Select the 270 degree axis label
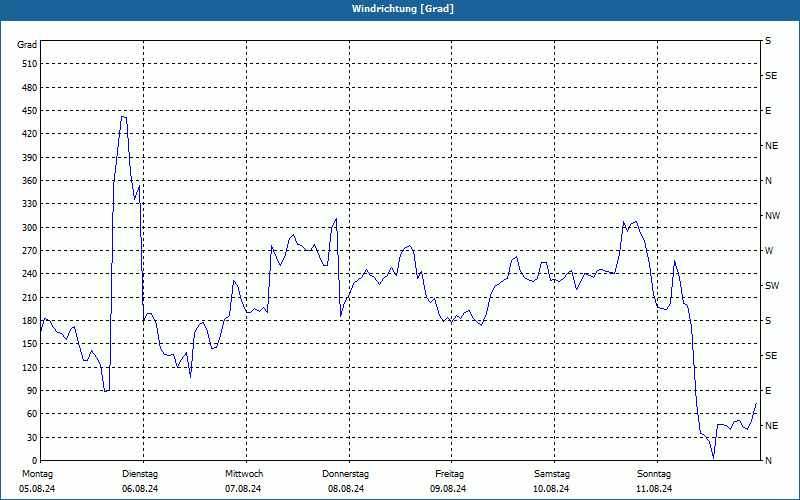 click(29, 251)
